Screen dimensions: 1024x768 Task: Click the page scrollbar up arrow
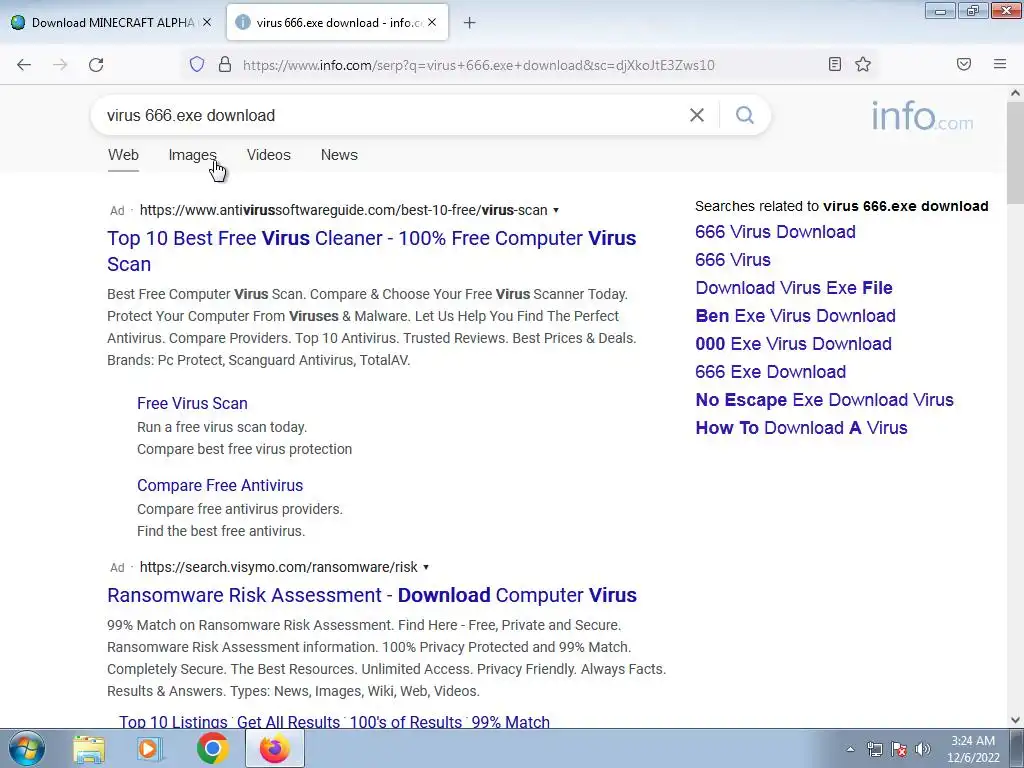point(1015,93)
